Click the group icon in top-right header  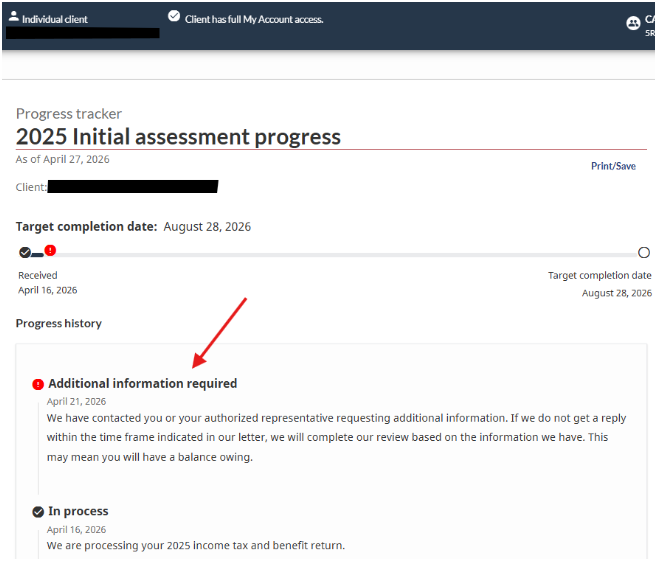click(x=632, y=23)
